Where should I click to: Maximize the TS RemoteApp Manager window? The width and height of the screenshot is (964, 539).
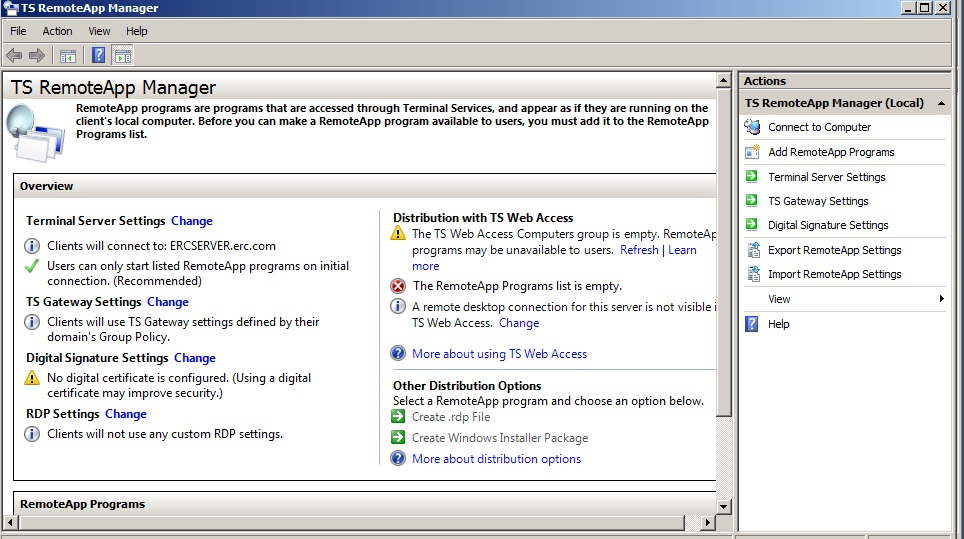(925, 8)
